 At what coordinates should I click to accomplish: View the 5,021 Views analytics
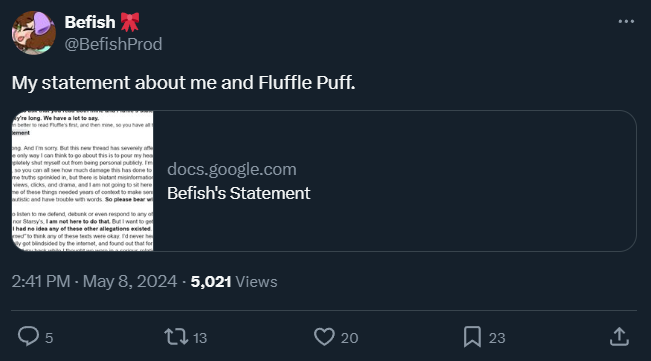tap(234, 282)
